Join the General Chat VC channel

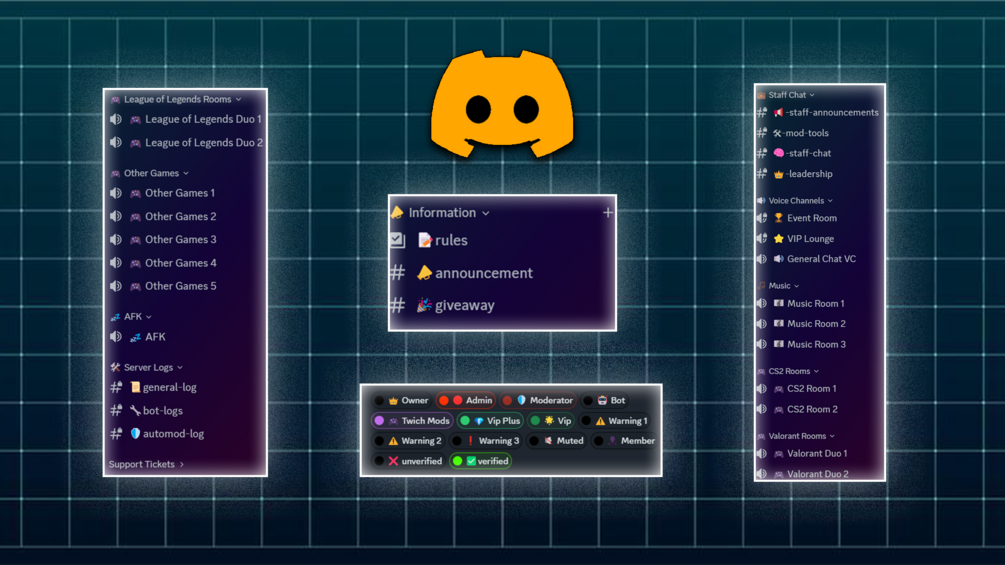coord(807,259)
